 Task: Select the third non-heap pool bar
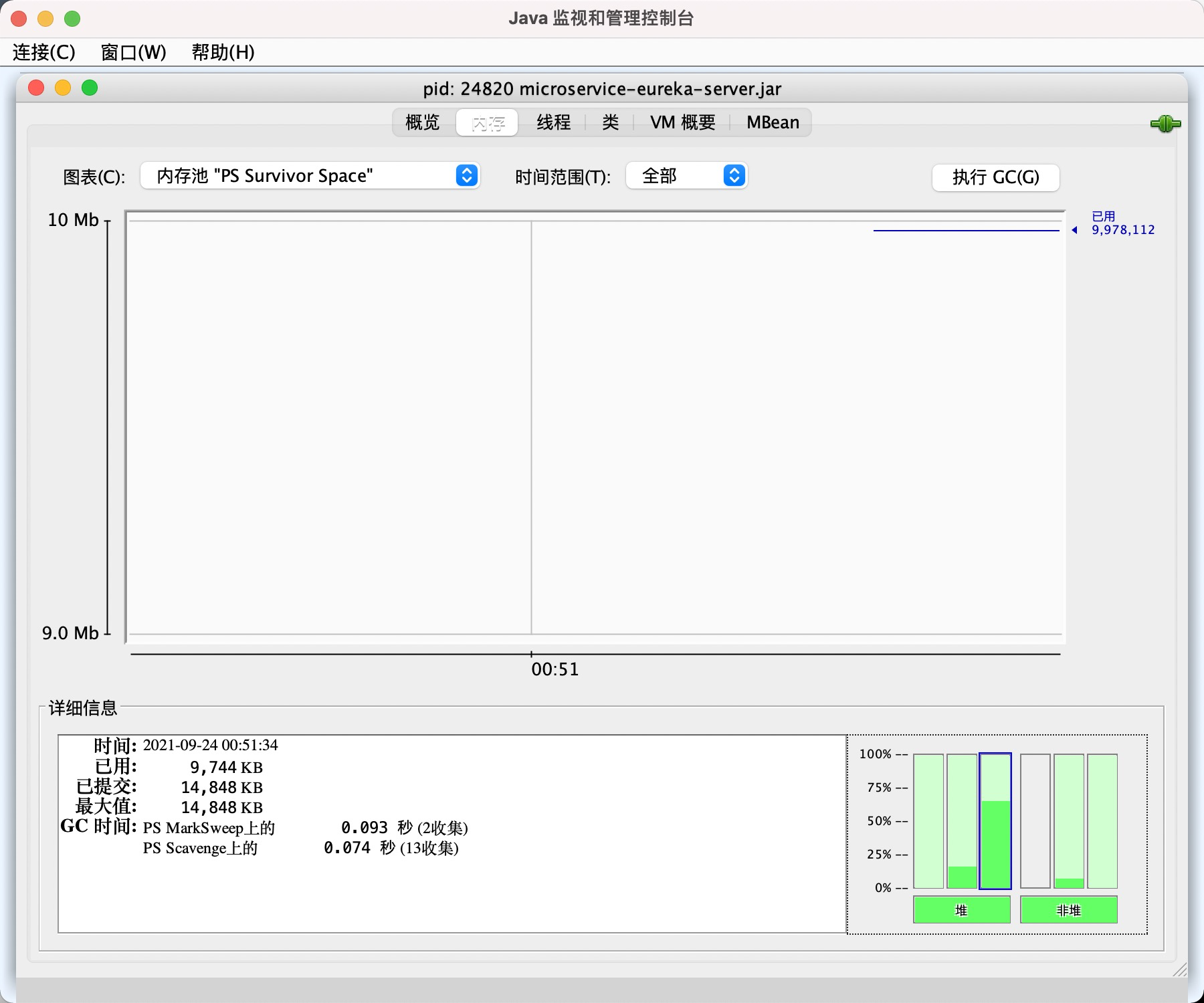click(1102, 821)
